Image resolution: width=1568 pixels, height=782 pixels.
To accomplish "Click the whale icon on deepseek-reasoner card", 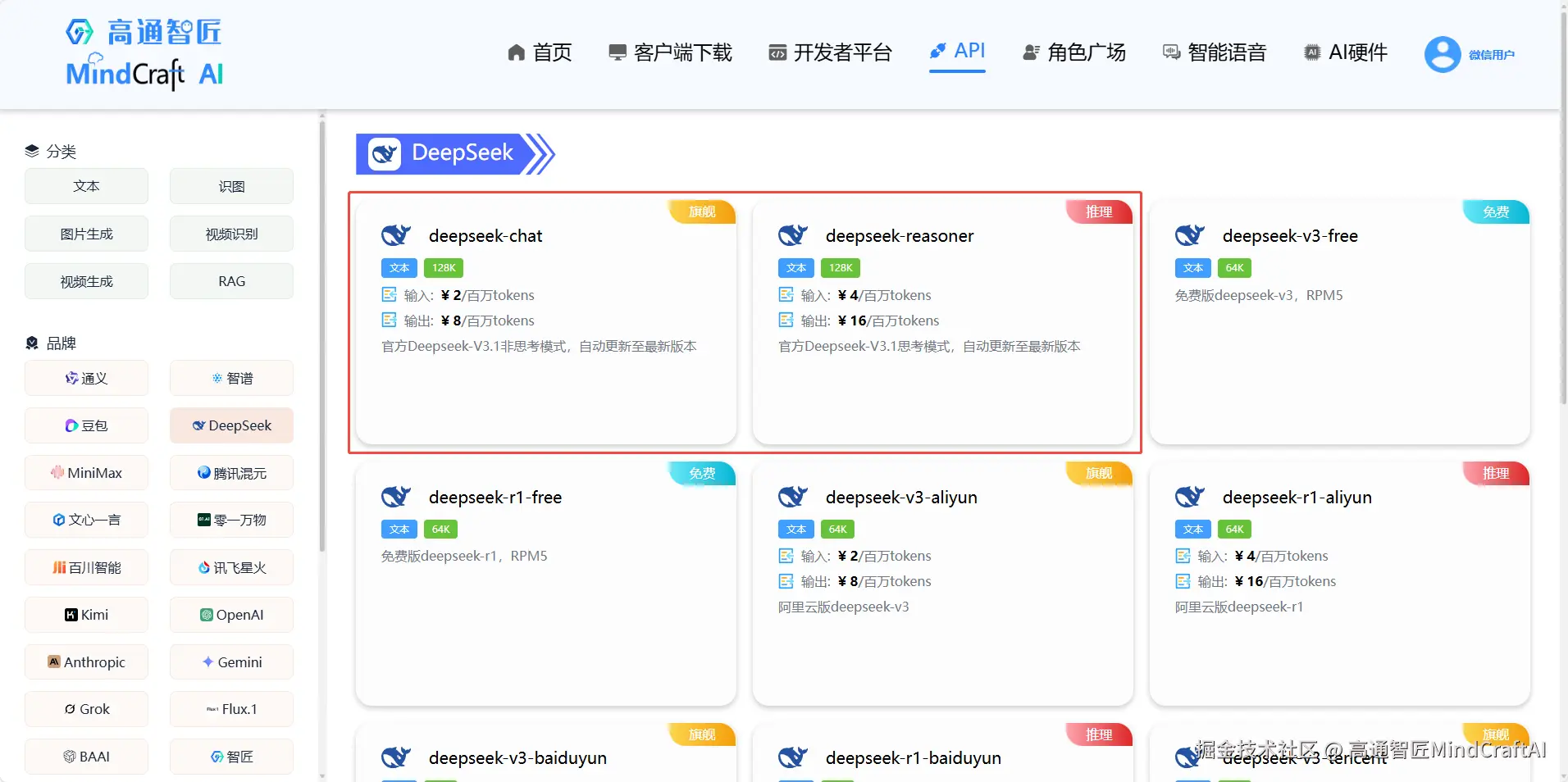I will click(x=793, y=235).
